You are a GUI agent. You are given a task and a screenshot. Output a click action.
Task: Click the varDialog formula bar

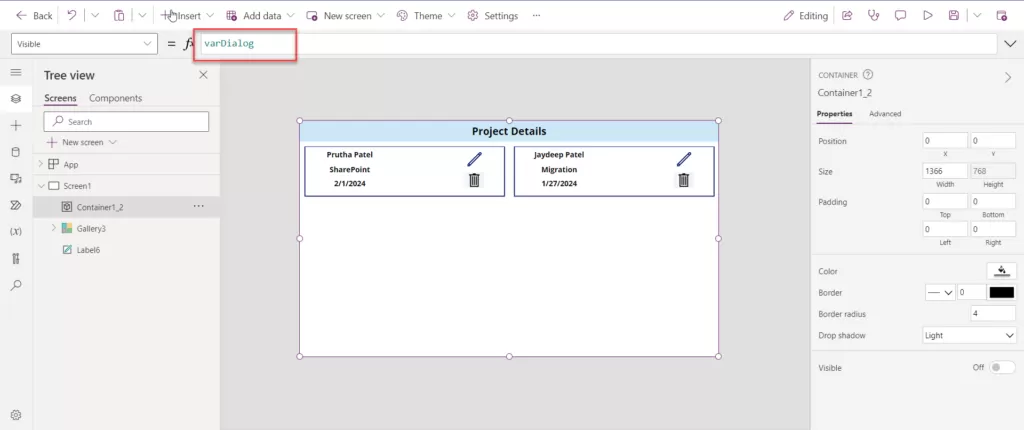tap(597, 44)
